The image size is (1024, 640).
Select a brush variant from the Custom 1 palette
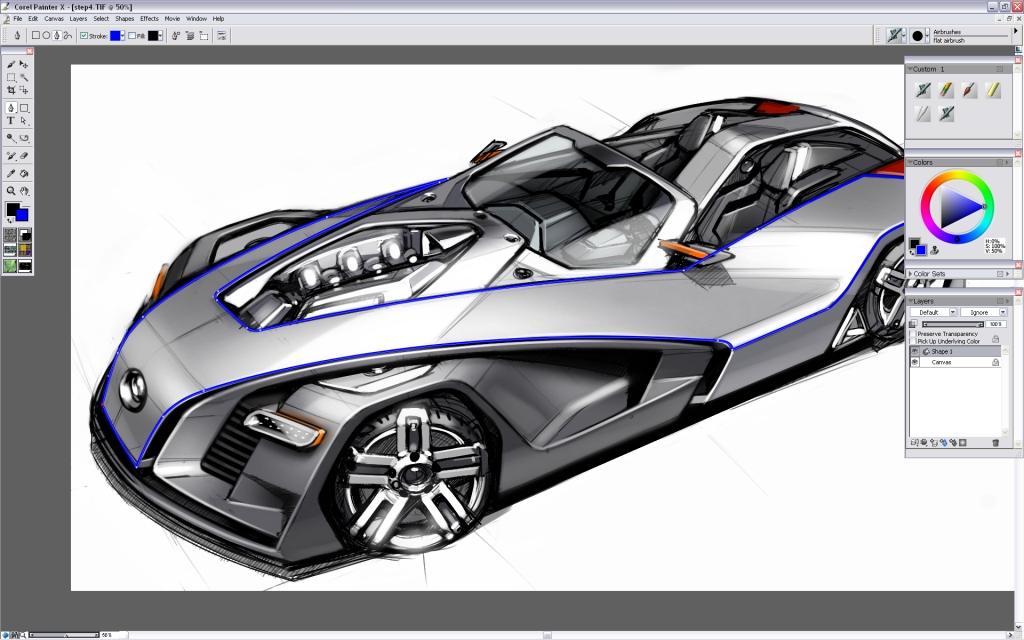(x=925, y=90)
